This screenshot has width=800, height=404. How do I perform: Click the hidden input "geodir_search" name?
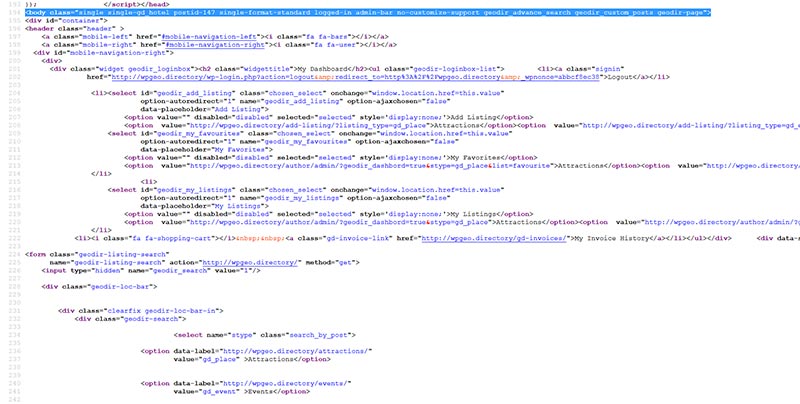[x=180, y=270]
